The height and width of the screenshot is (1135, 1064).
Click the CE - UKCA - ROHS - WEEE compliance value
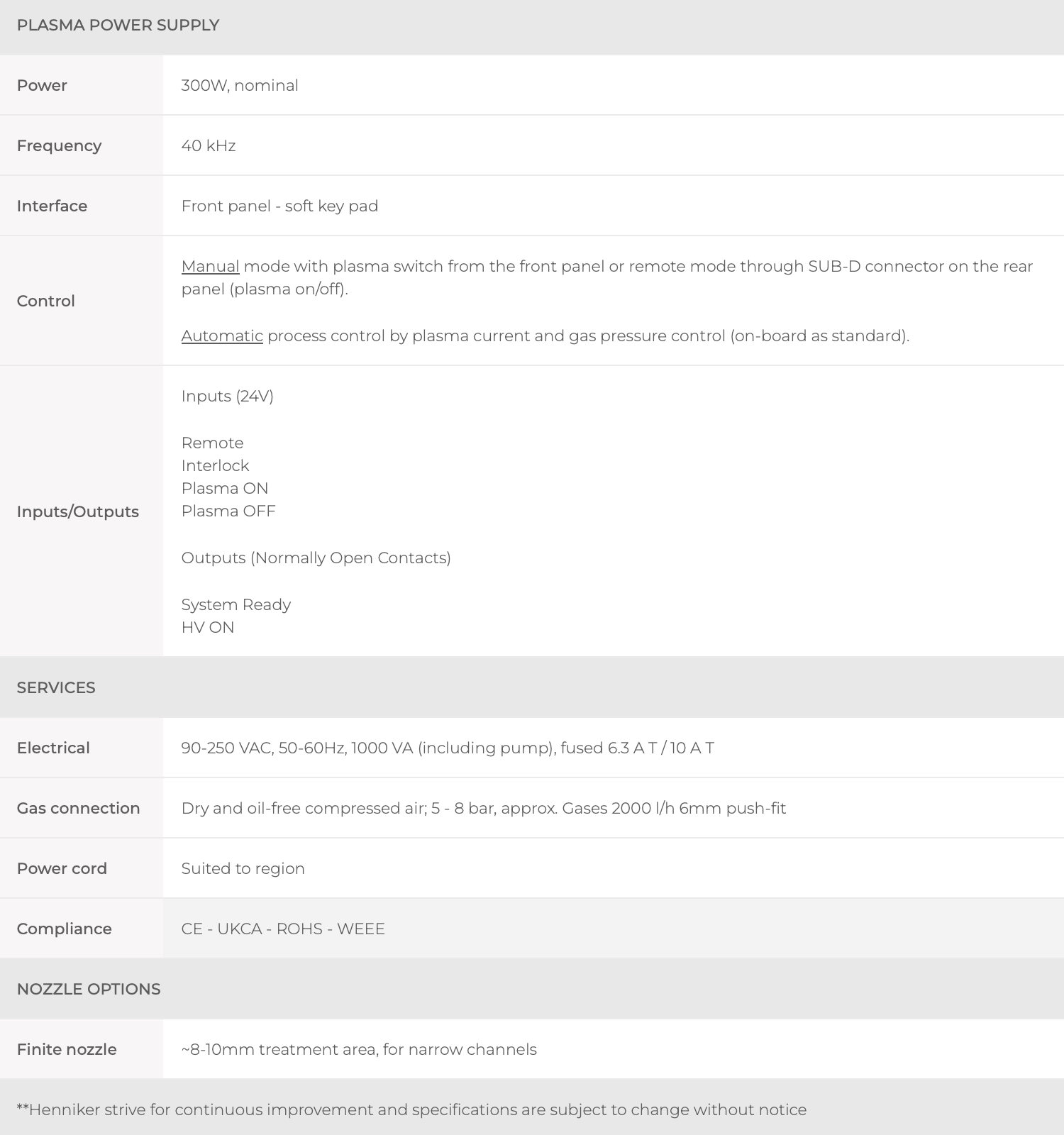283,929
